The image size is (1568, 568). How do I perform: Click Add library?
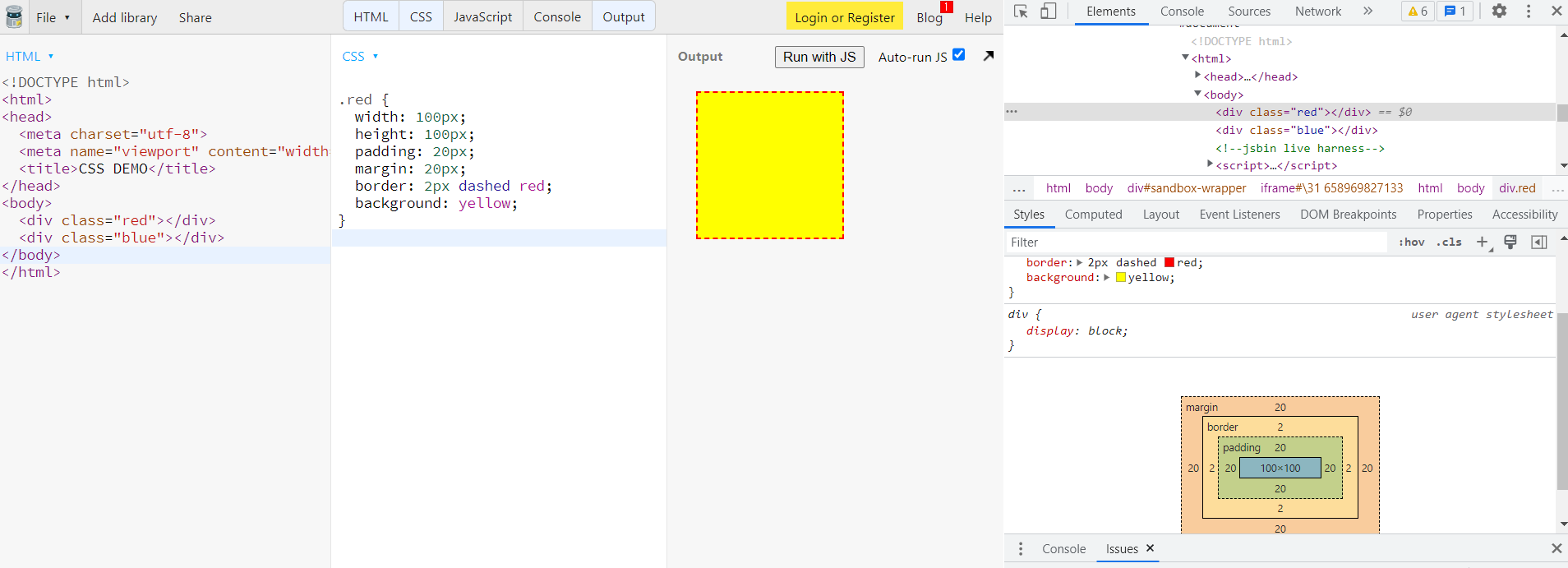tap(125, 17)
